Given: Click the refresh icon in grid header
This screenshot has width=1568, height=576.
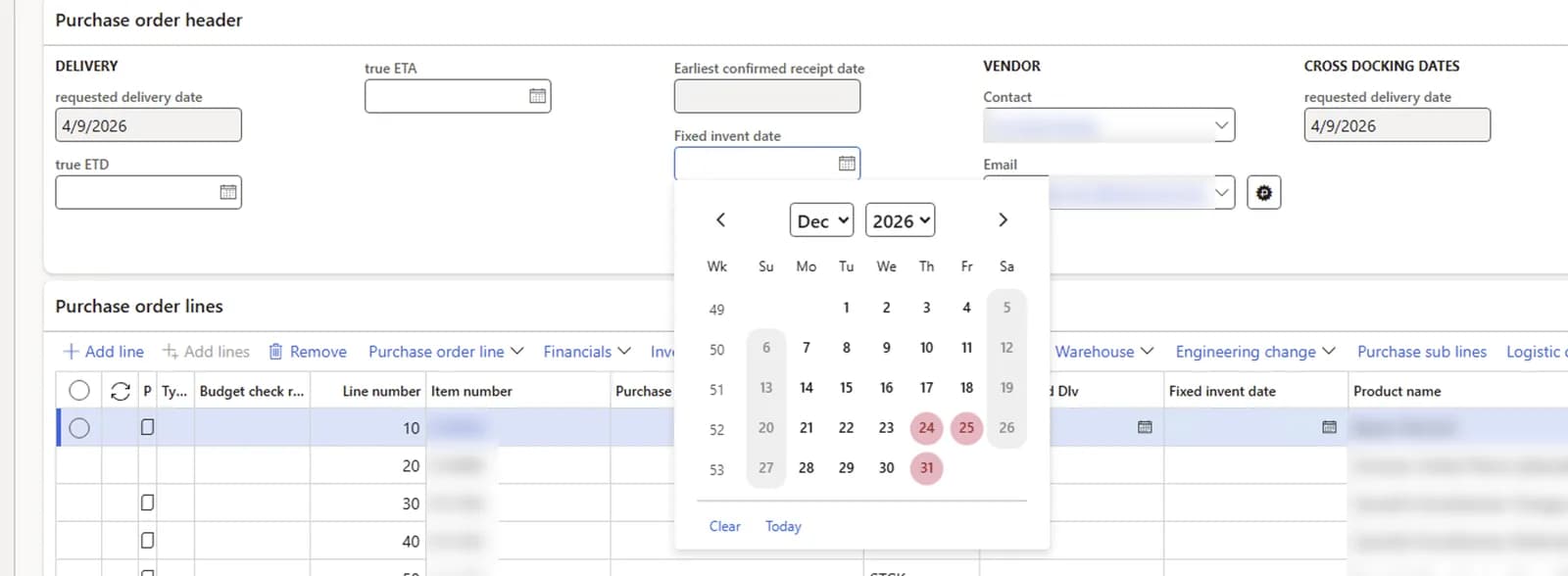Looking at the screenshot, I should [x=120, y=391].
